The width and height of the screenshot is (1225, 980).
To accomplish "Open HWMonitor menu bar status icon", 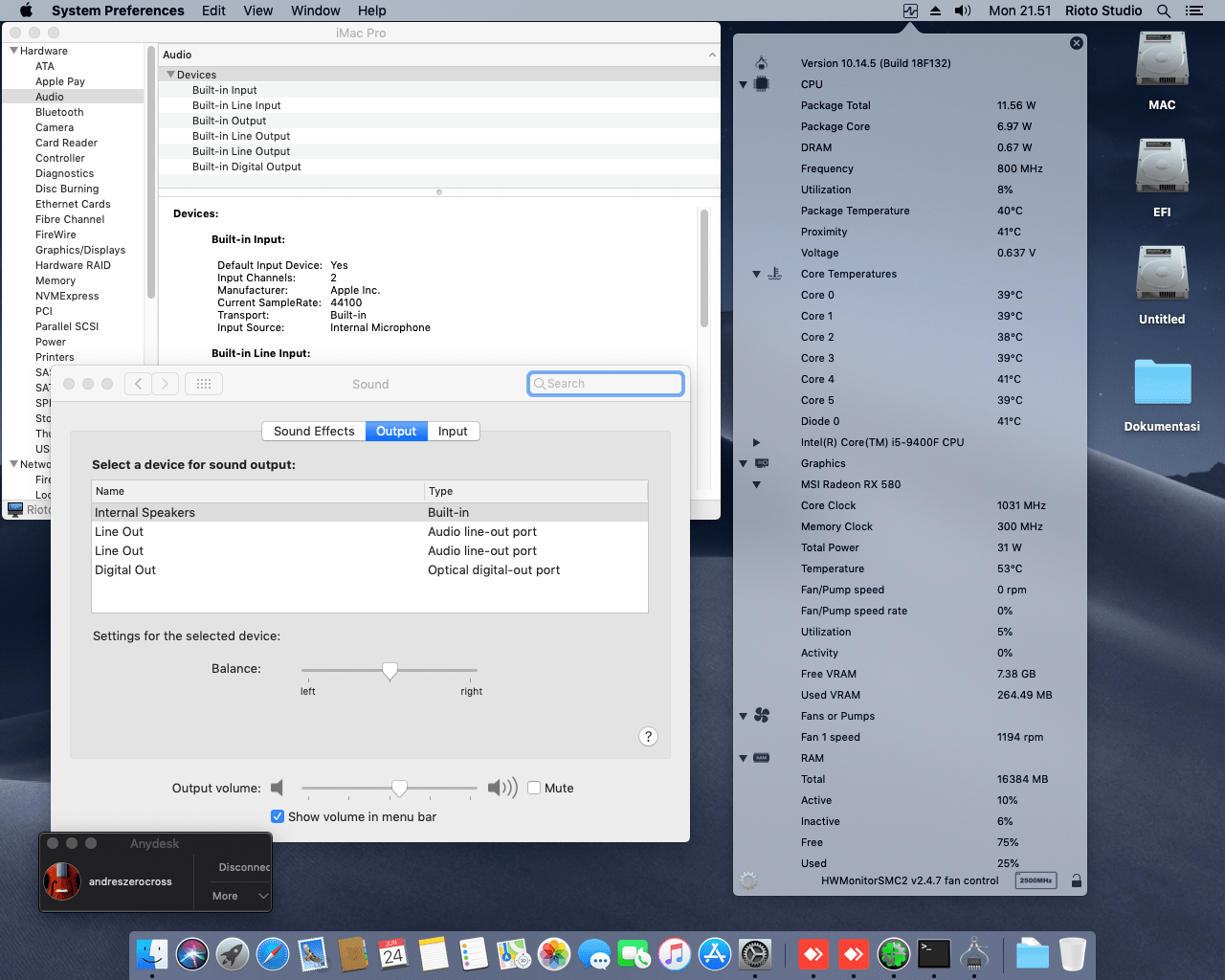I will click(x=910, y=11).
